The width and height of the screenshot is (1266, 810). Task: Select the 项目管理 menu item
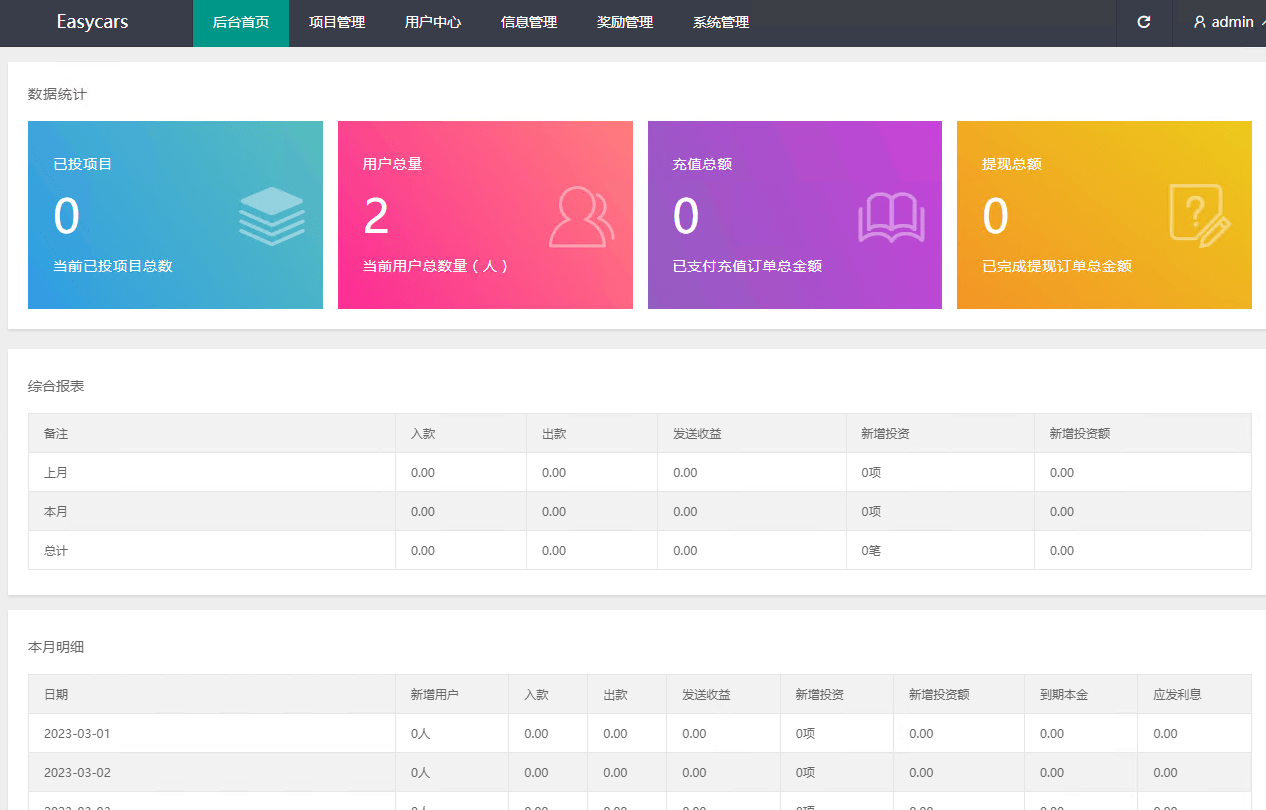[x=336, y=22]
